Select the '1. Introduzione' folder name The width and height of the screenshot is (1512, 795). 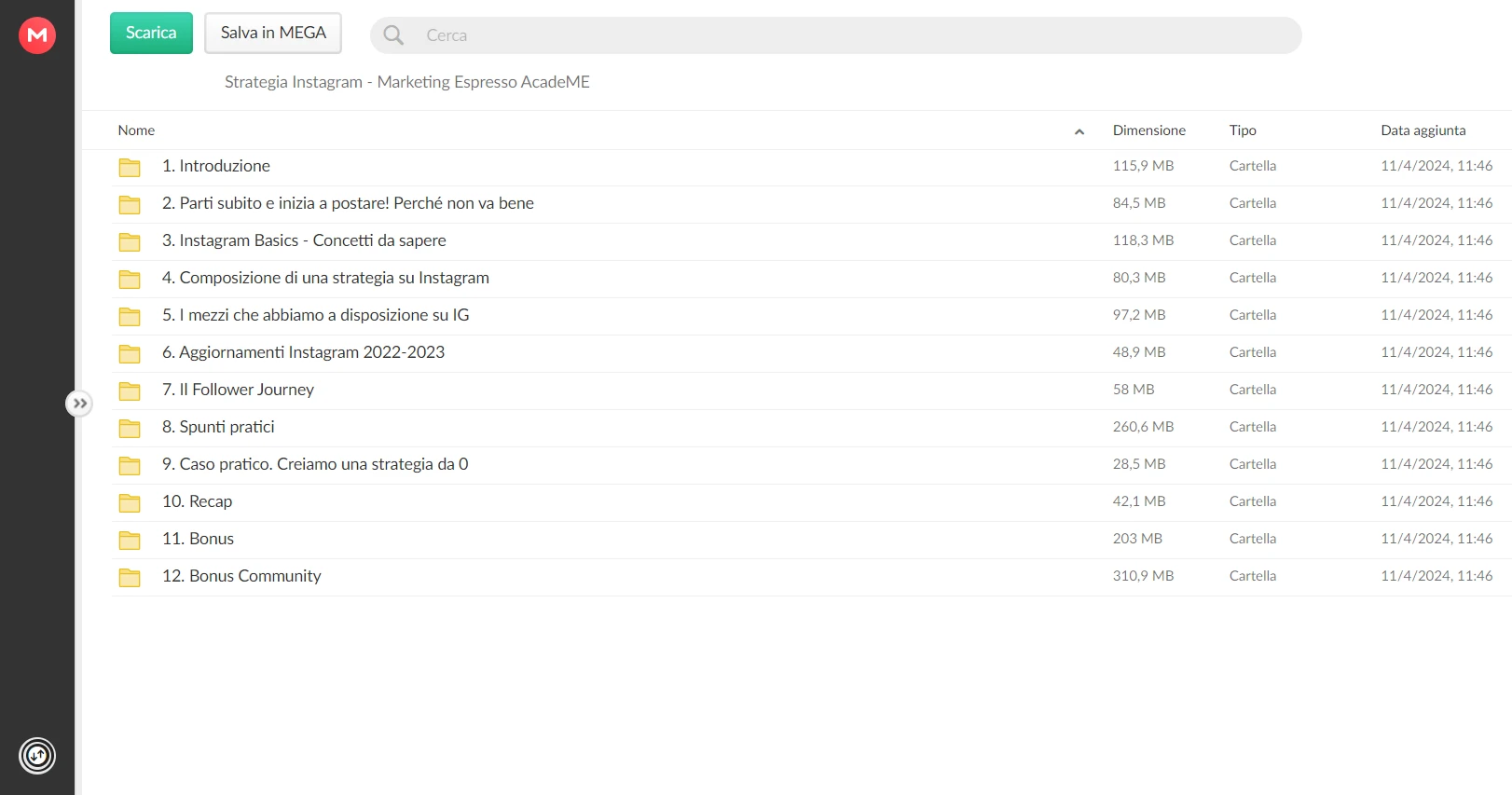pyautogui.click(x=216, y=166)
